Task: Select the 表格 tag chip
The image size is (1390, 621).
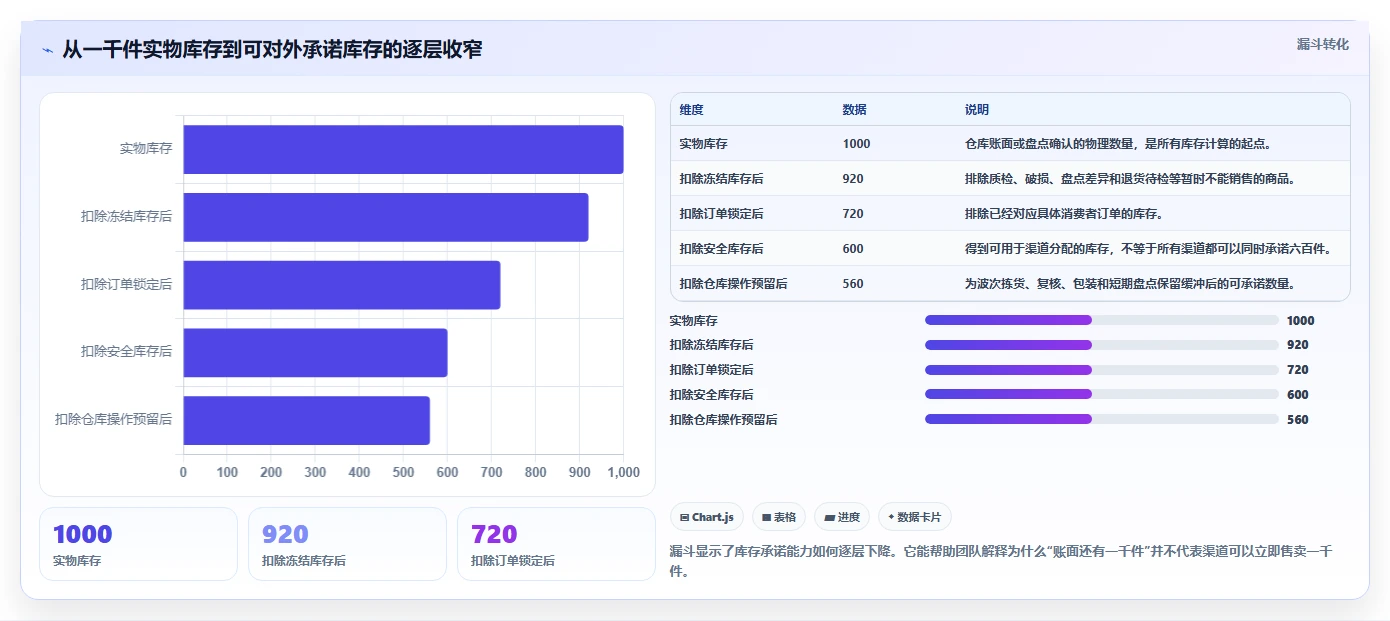Action: tap(779, 517)
